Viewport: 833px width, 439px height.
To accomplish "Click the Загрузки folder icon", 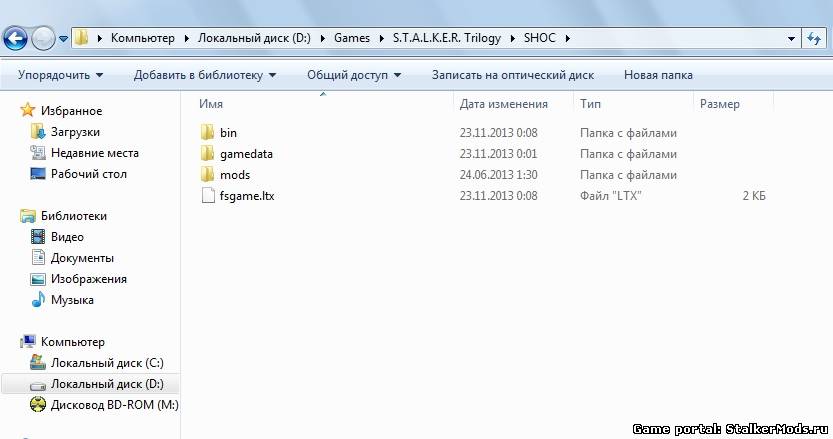I will 38,131.
